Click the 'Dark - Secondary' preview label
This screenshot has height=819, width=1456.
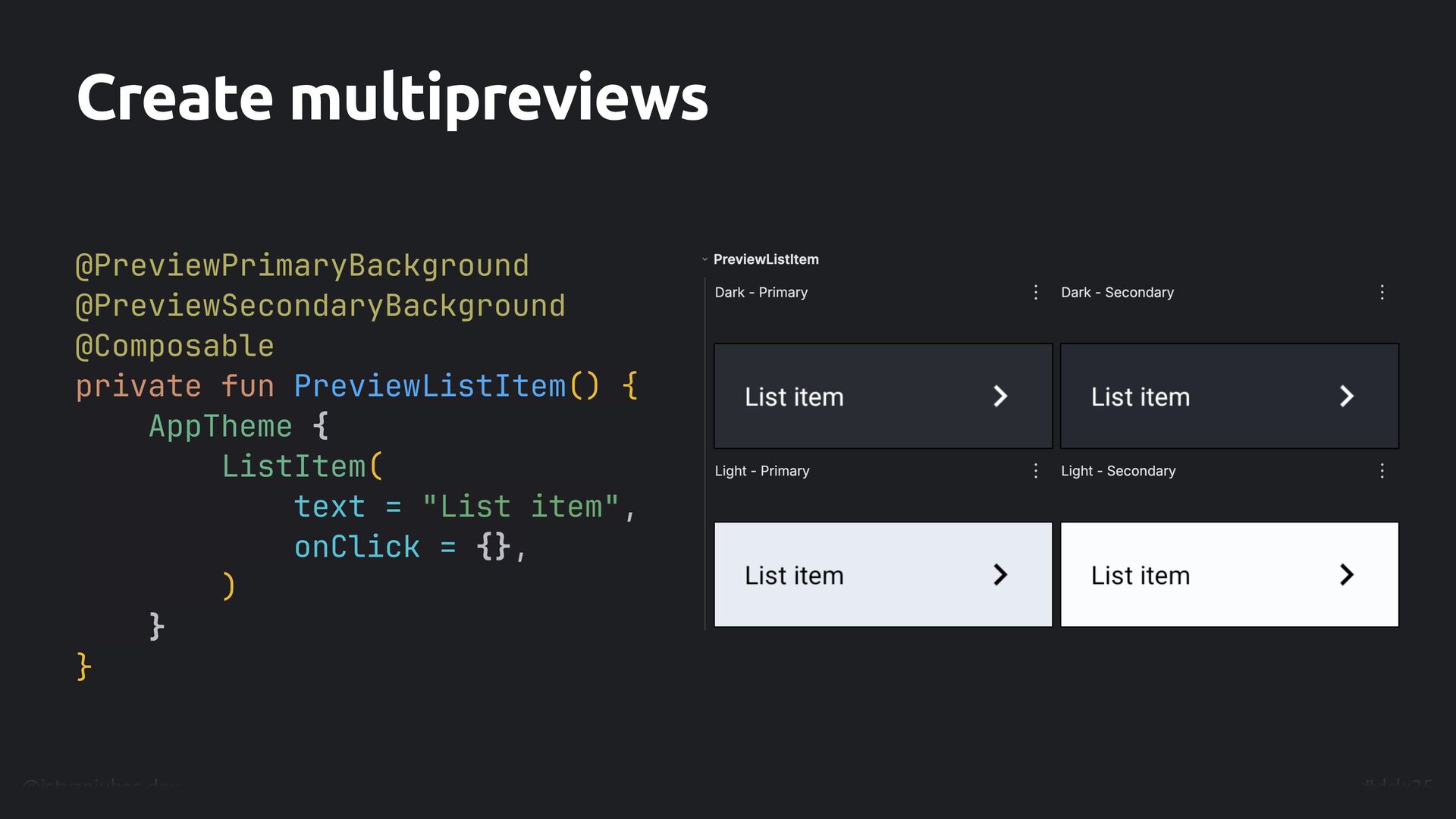(1117, 293)
